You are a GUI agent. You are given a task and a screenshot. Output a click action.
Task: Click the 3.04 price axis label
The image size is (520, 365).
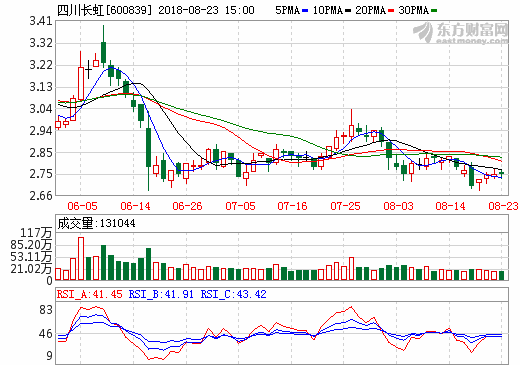pyautogui.click(x=41, y=108)
